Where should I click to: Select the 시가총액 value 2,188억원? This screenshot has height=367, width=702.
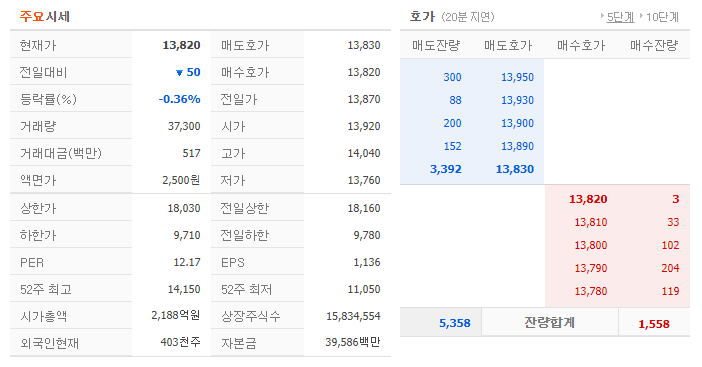(176, 315)
